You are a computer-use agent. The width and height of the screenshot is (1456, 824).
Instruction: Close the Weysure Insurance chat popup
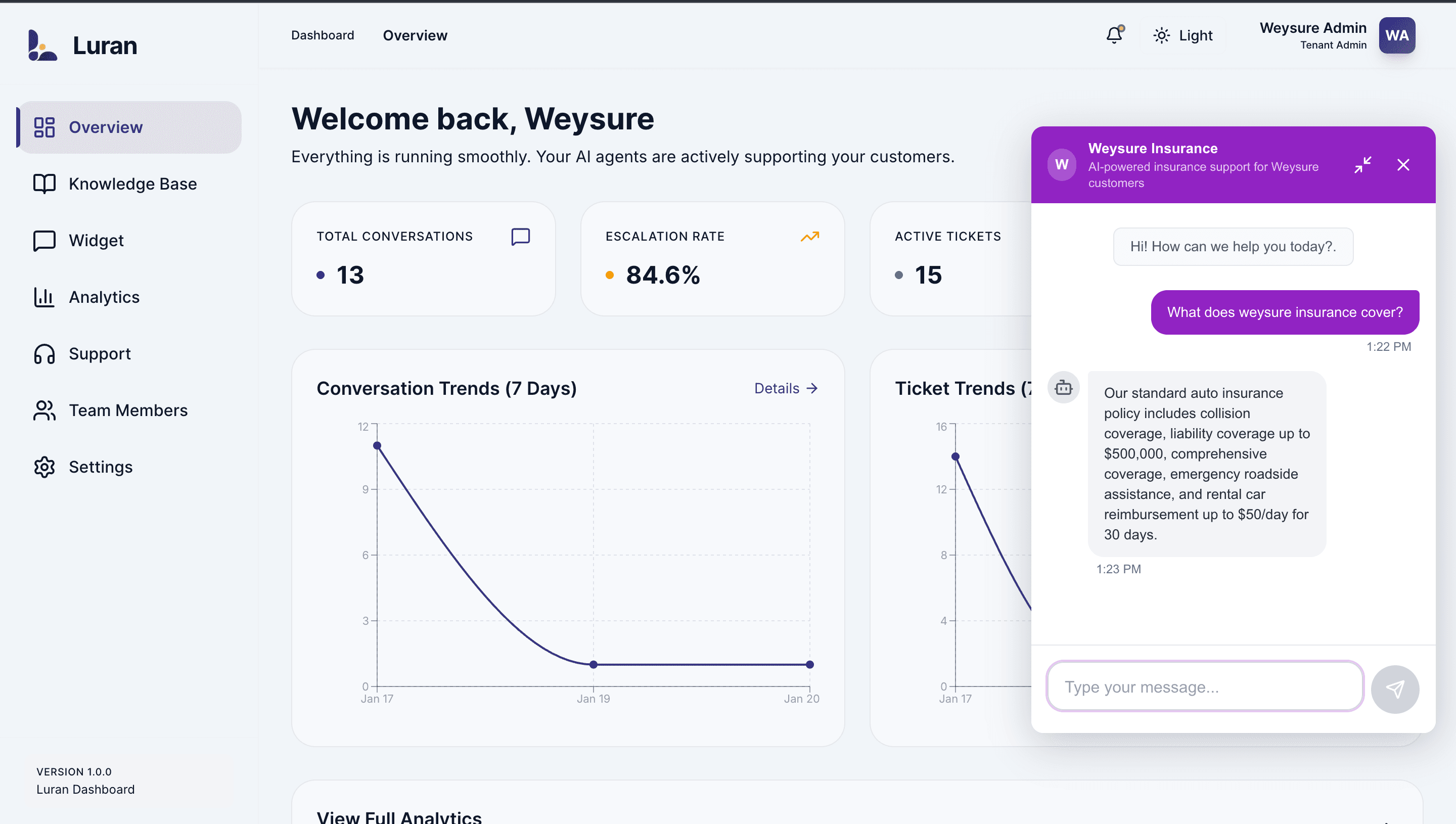click(x=1404, y=165)
